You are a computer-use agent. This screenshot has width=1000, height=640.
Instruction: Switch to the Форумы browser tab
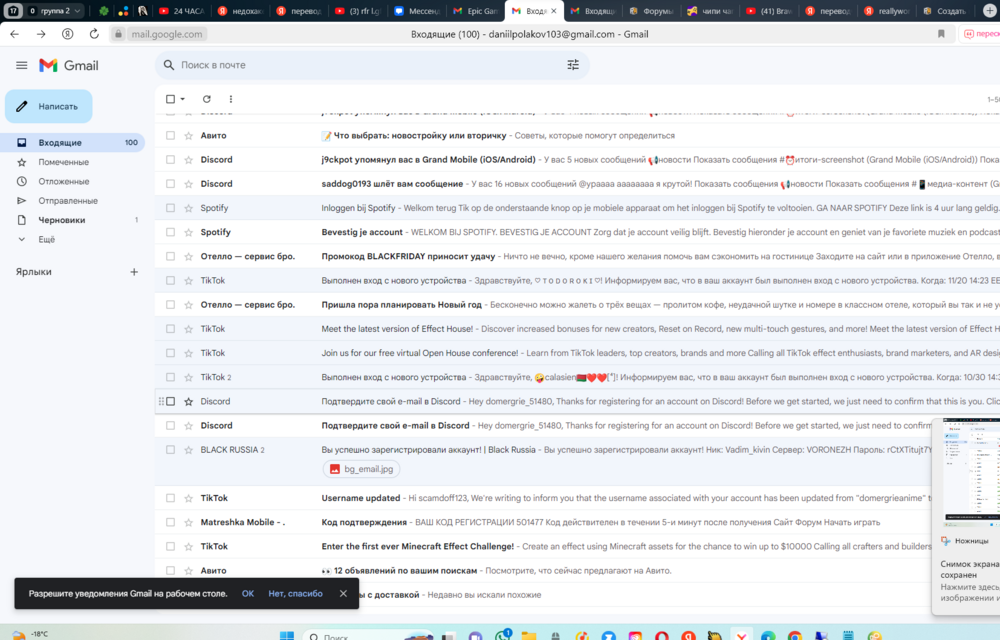point(651,11)
